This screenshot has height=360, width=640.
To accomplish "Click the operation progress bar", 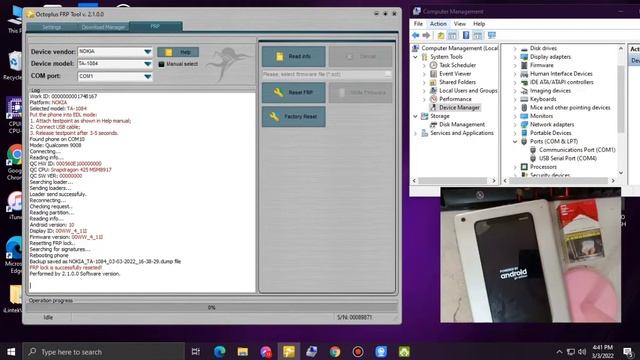I will (x=211, y=307).
